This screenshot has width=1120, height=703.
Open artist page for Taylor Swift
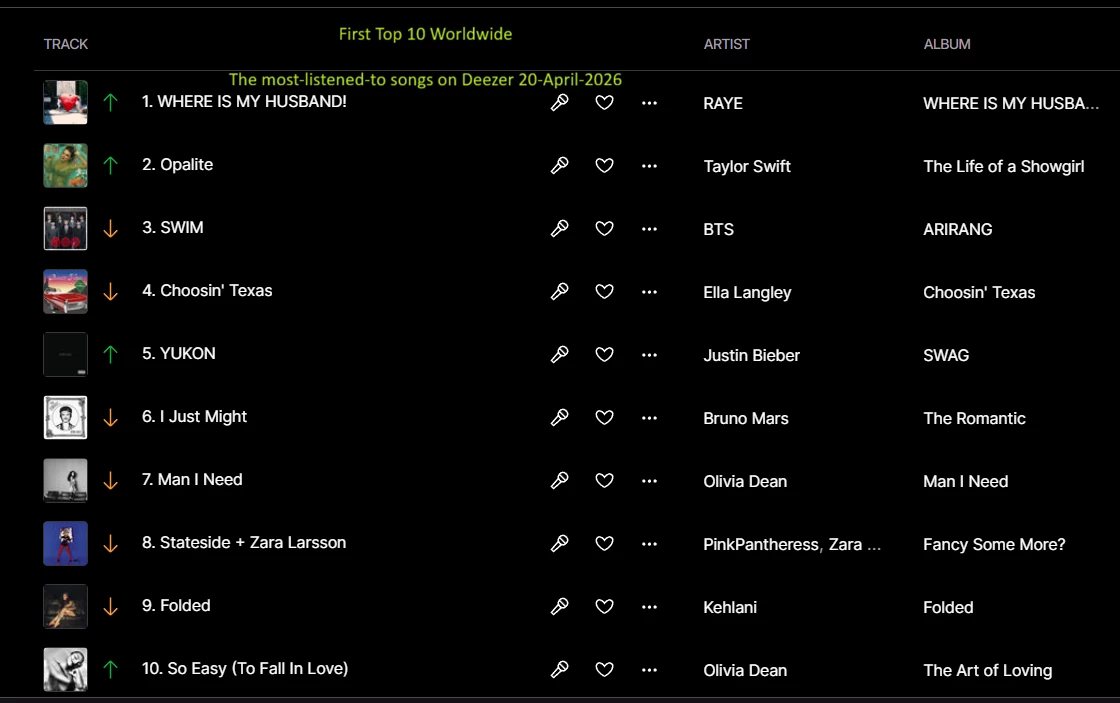(x=747, y=167)
